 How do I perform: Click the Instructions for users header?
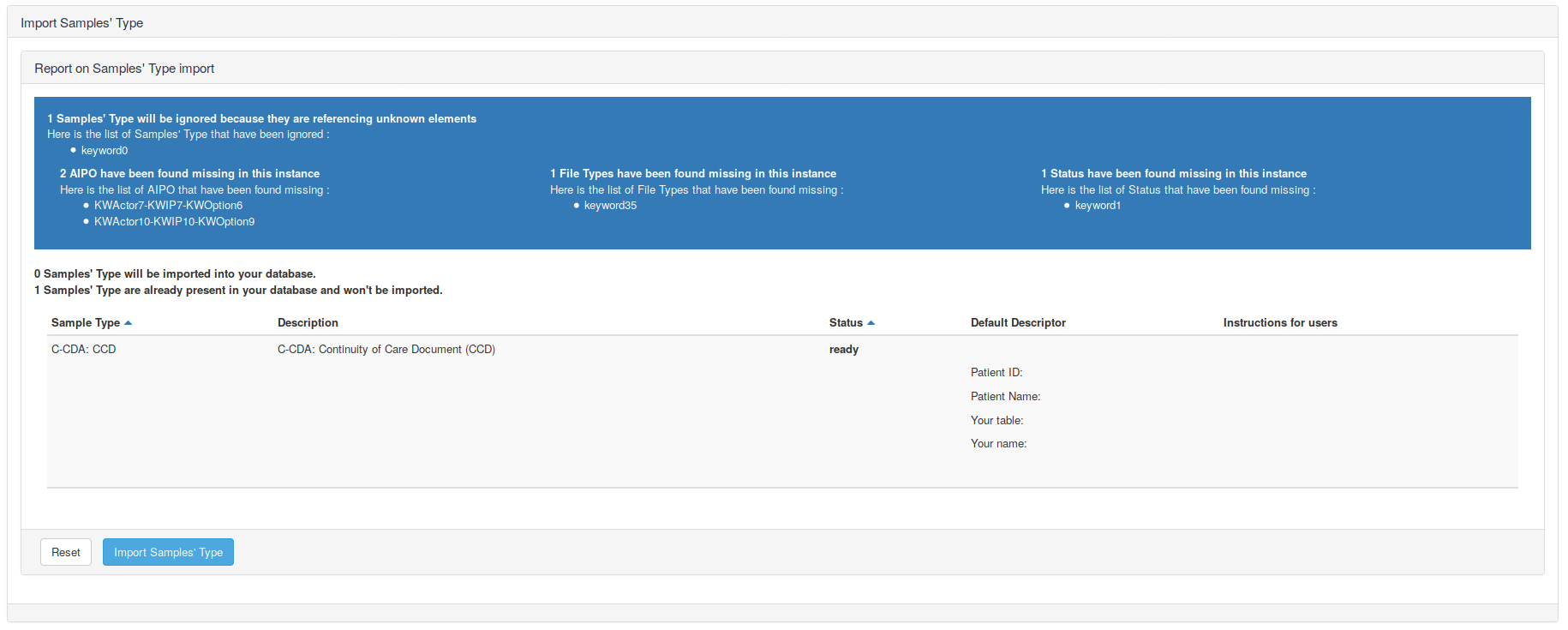(1279, 323)
